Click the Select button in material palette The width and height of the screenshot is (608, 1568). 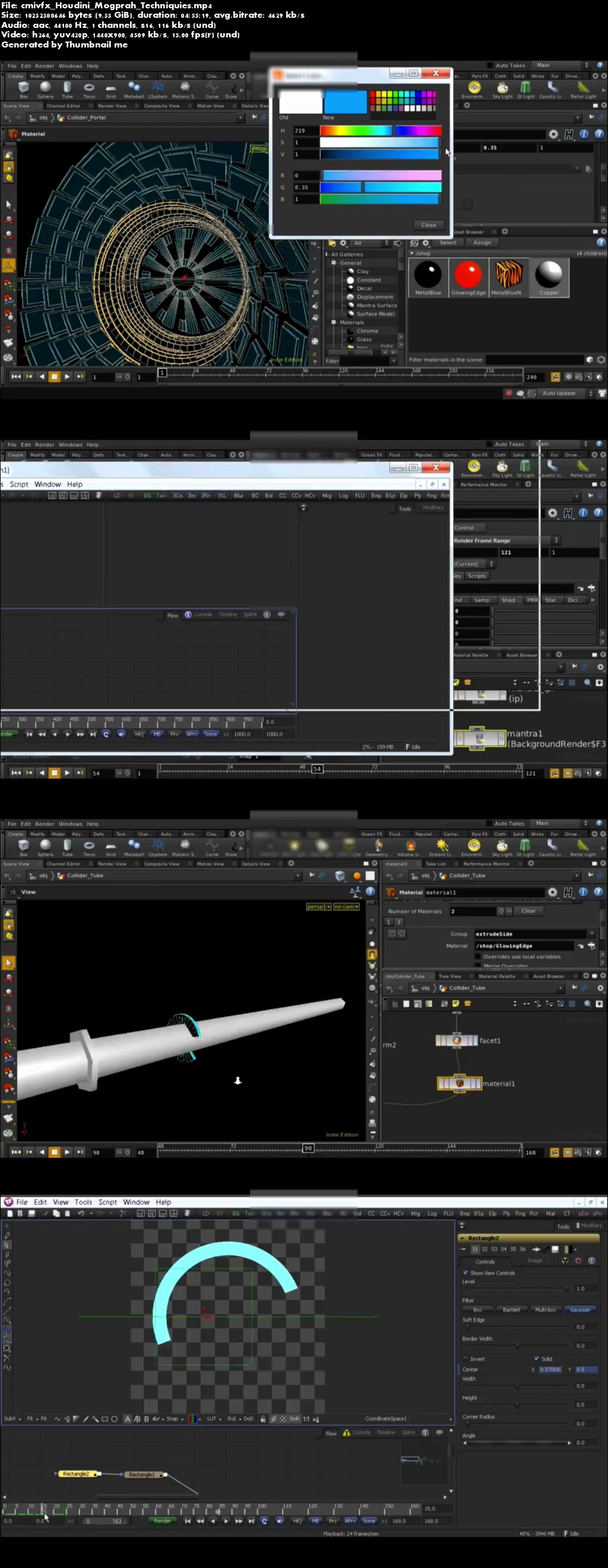point(448,242)
